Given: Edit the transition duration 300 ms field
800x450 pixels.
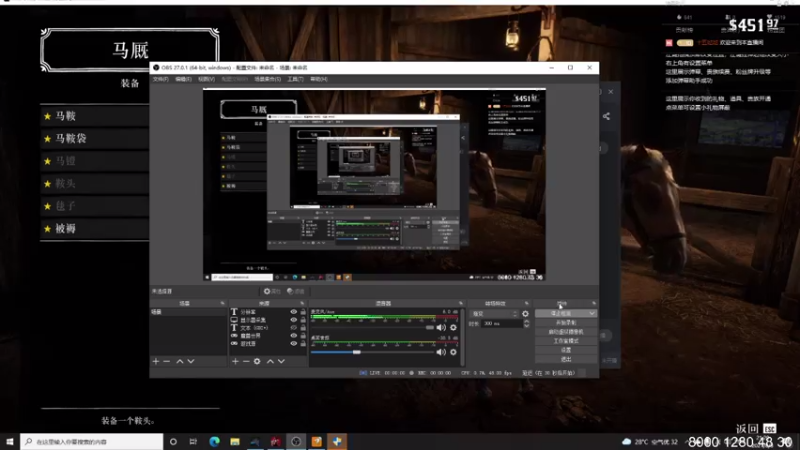Looking at the screenshot, I should [x=502, y=323].
